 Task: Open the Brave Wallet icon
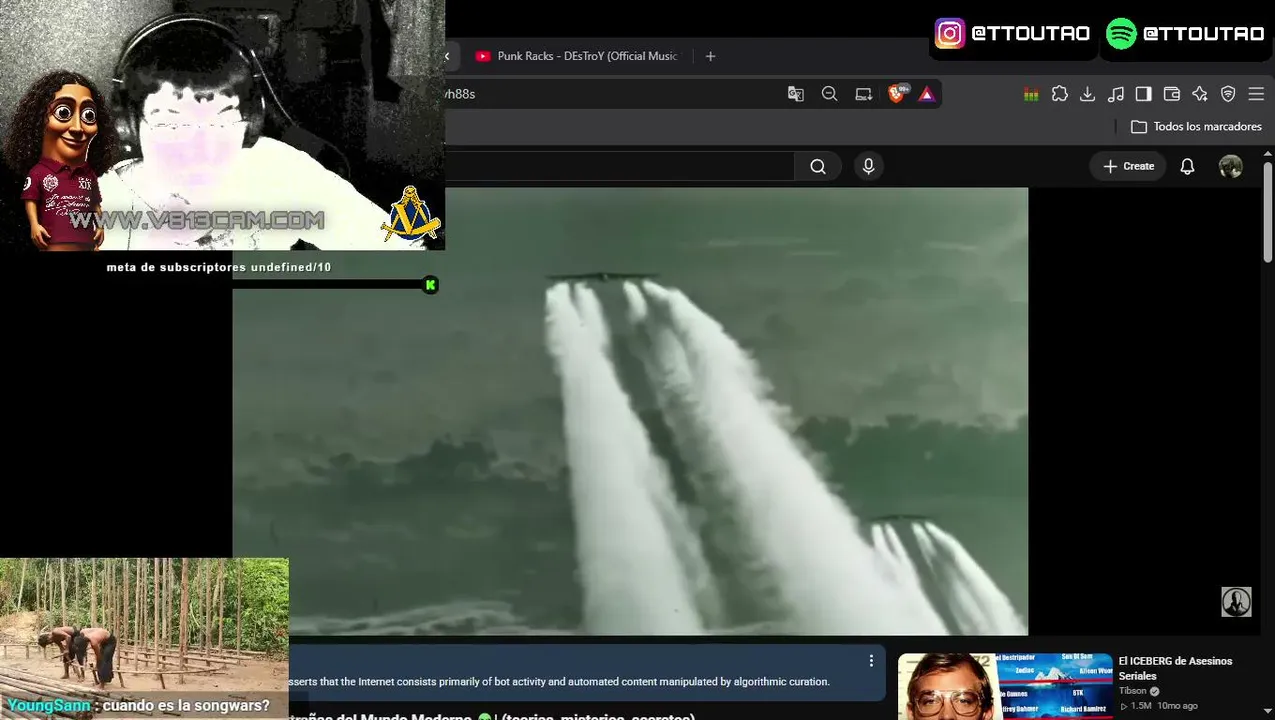point(1172,94)
